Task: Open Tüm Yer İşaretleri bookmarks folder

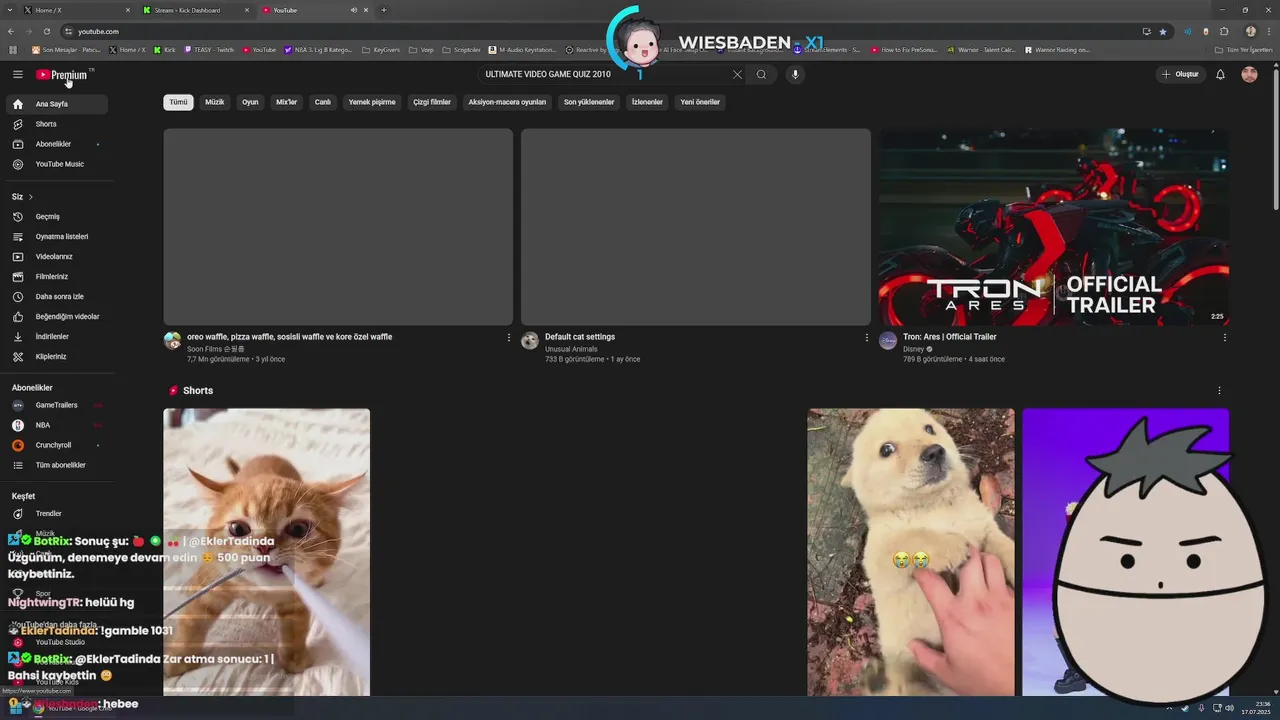Action: (1244, 49)
